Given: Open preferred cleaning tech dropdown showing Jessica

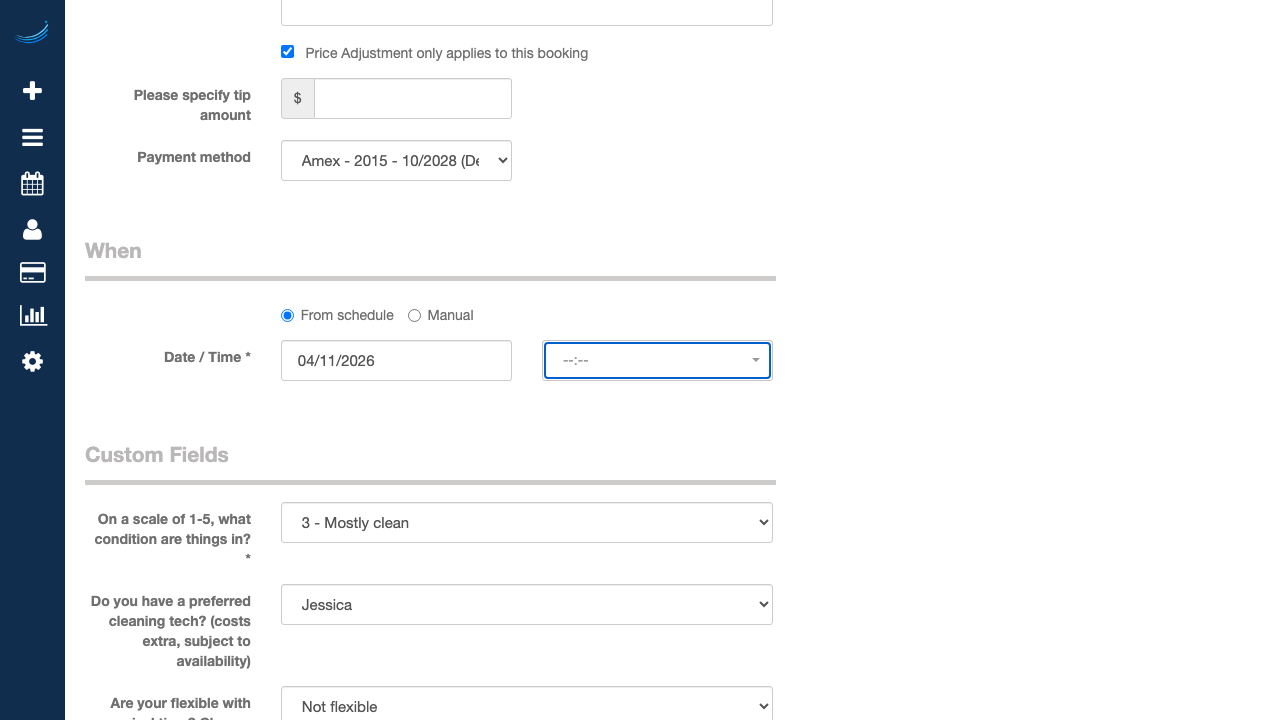Looking at the screenshot, I should [x=526, y=605].
